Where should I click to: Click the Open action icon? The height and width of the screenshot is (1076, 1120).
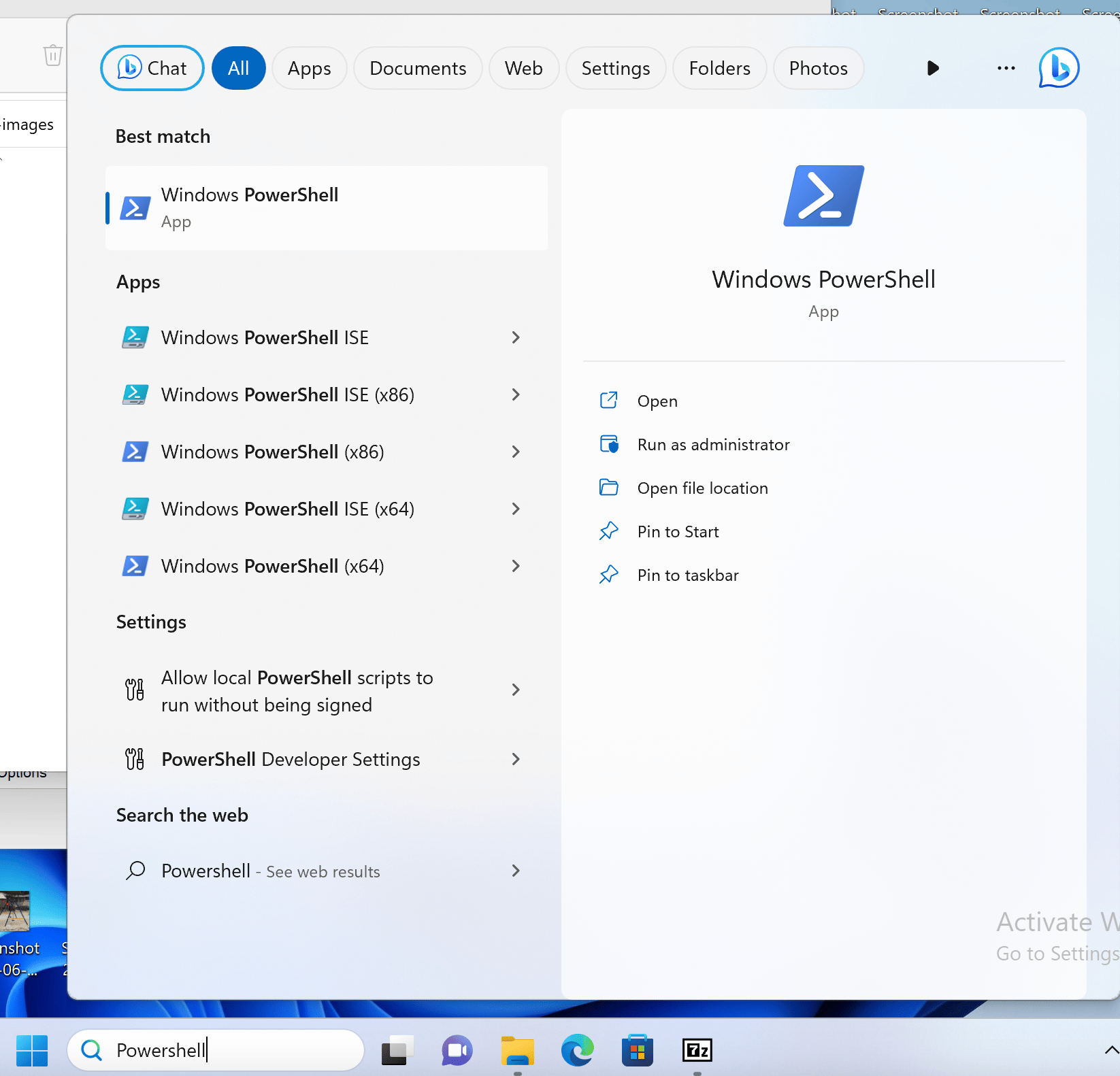coord(609,400)
